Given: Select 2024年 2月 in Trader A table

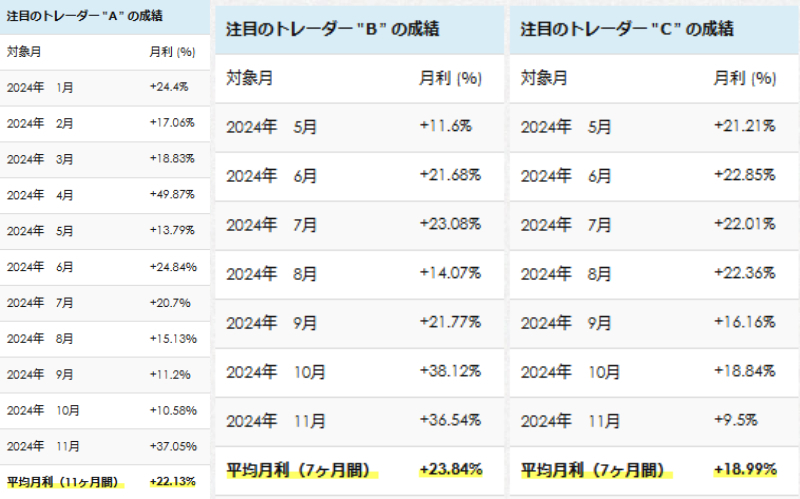Looking at the screenshot, I should point(40,123).
